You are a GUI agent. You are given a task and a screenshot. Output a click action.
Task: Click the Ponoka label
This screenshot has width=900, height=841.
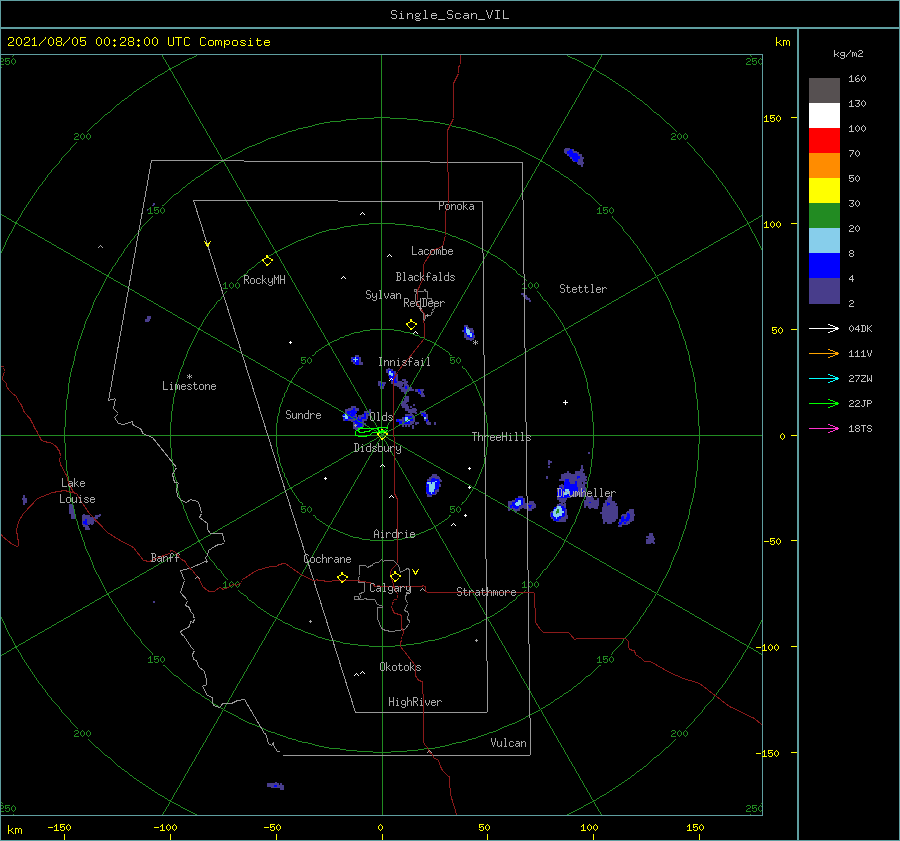(456, 206)
